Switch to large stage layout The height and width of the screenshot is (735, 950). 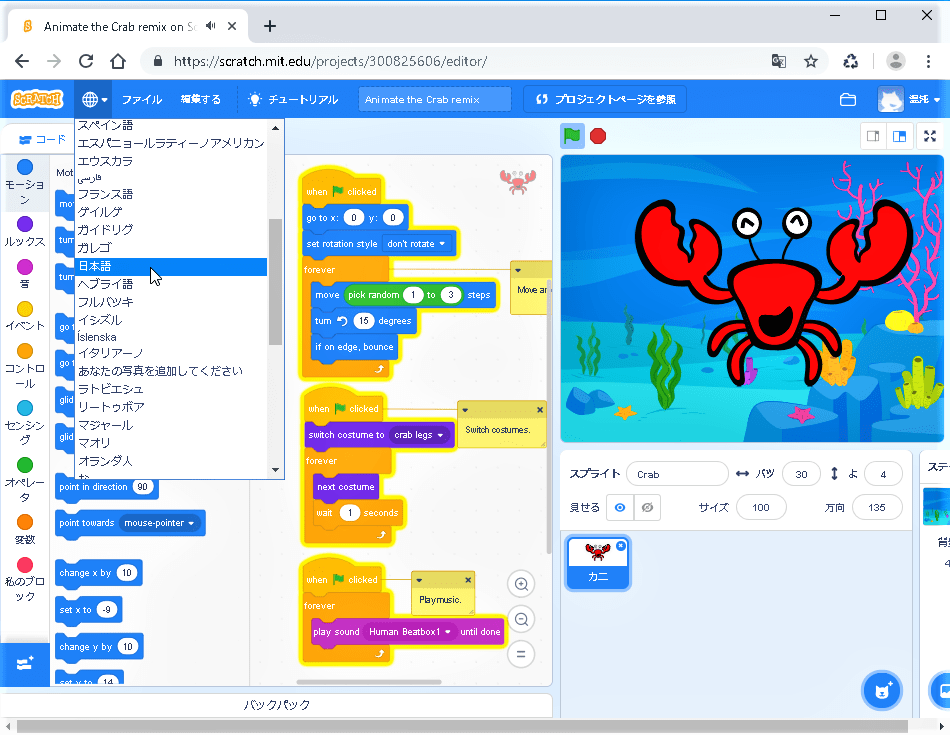pos(900,136)
